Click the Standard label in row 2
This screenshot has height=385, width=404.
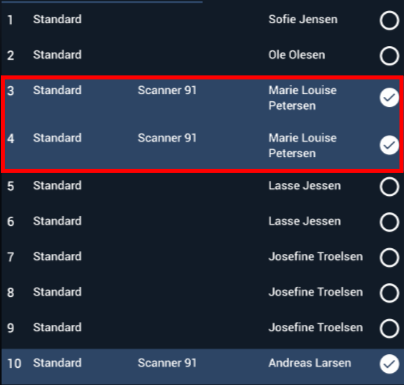57,55
